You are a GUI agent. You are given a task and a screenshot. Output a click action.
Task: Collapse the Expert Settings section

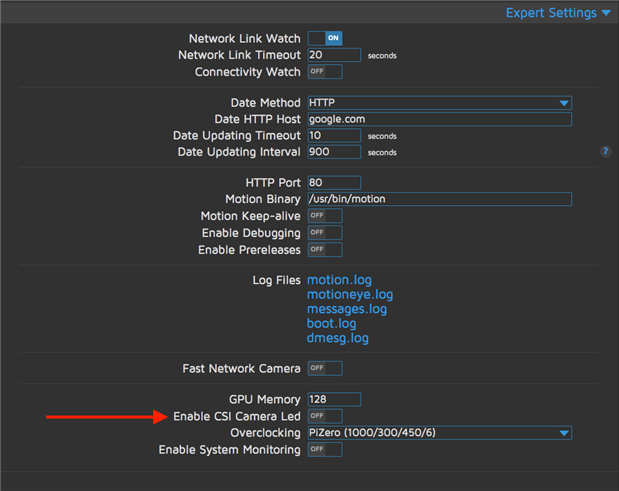coord(557,13)
